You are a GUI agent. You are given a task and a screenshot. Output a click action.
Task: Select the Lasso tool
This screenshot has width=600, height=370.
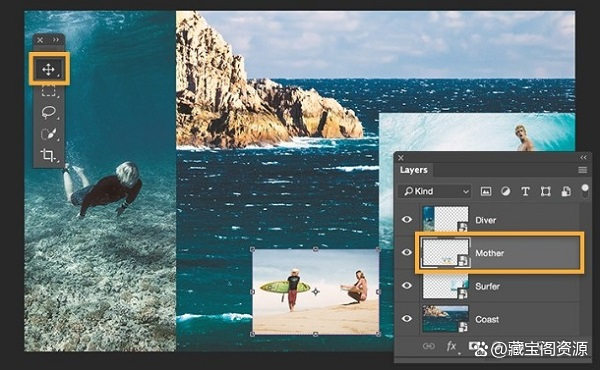click(49, 112)
